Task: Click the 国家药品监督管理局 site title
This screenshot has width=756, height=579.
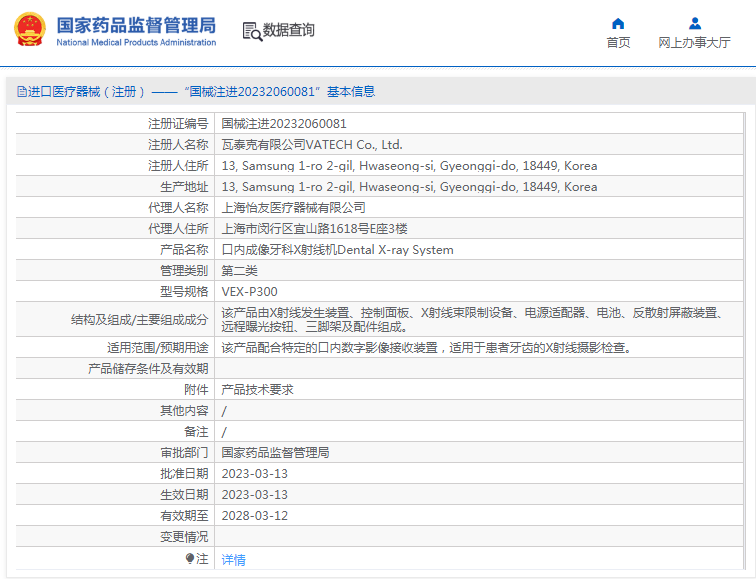Action: [135, 24]
